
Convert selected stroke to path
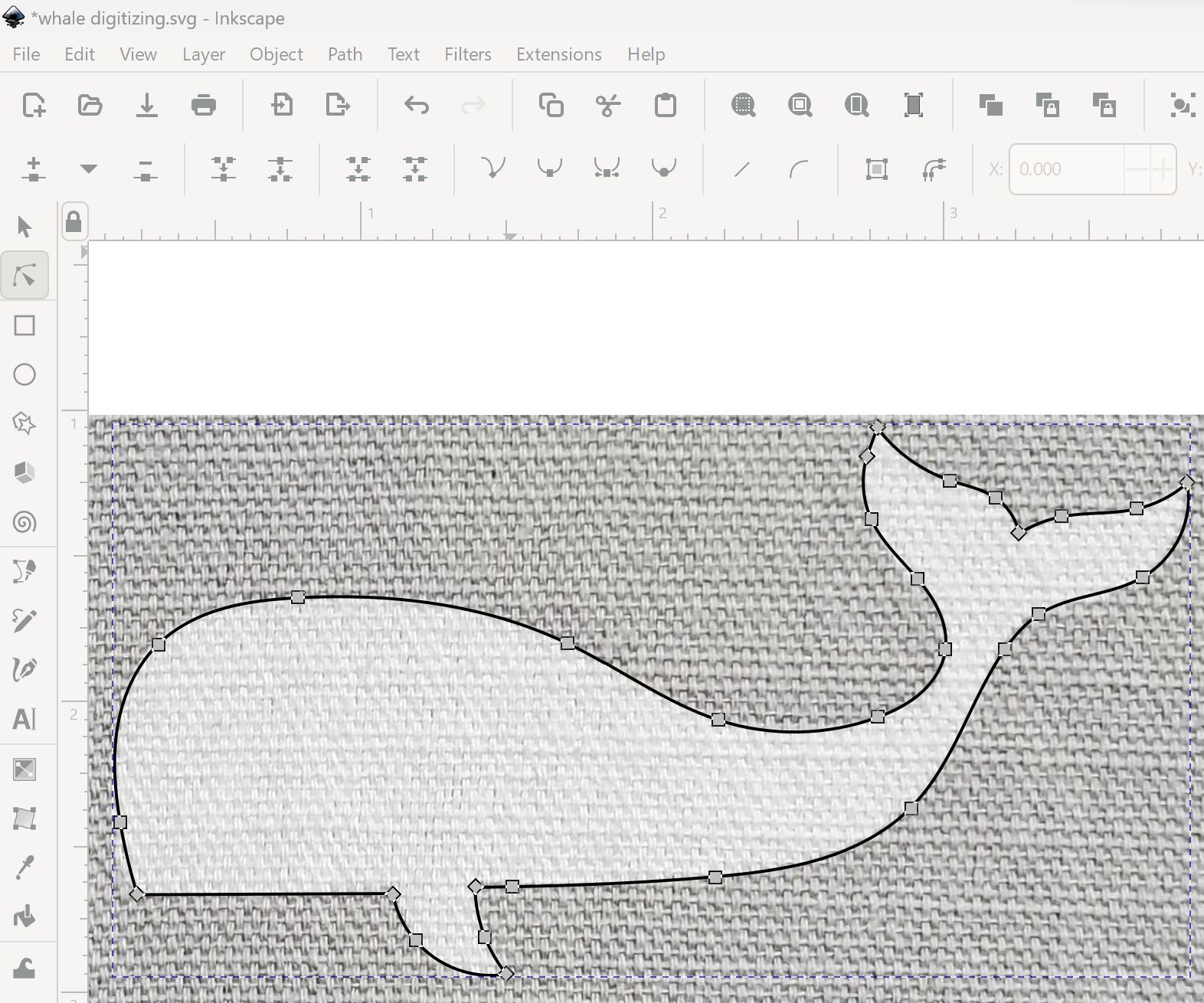(934, 168)
